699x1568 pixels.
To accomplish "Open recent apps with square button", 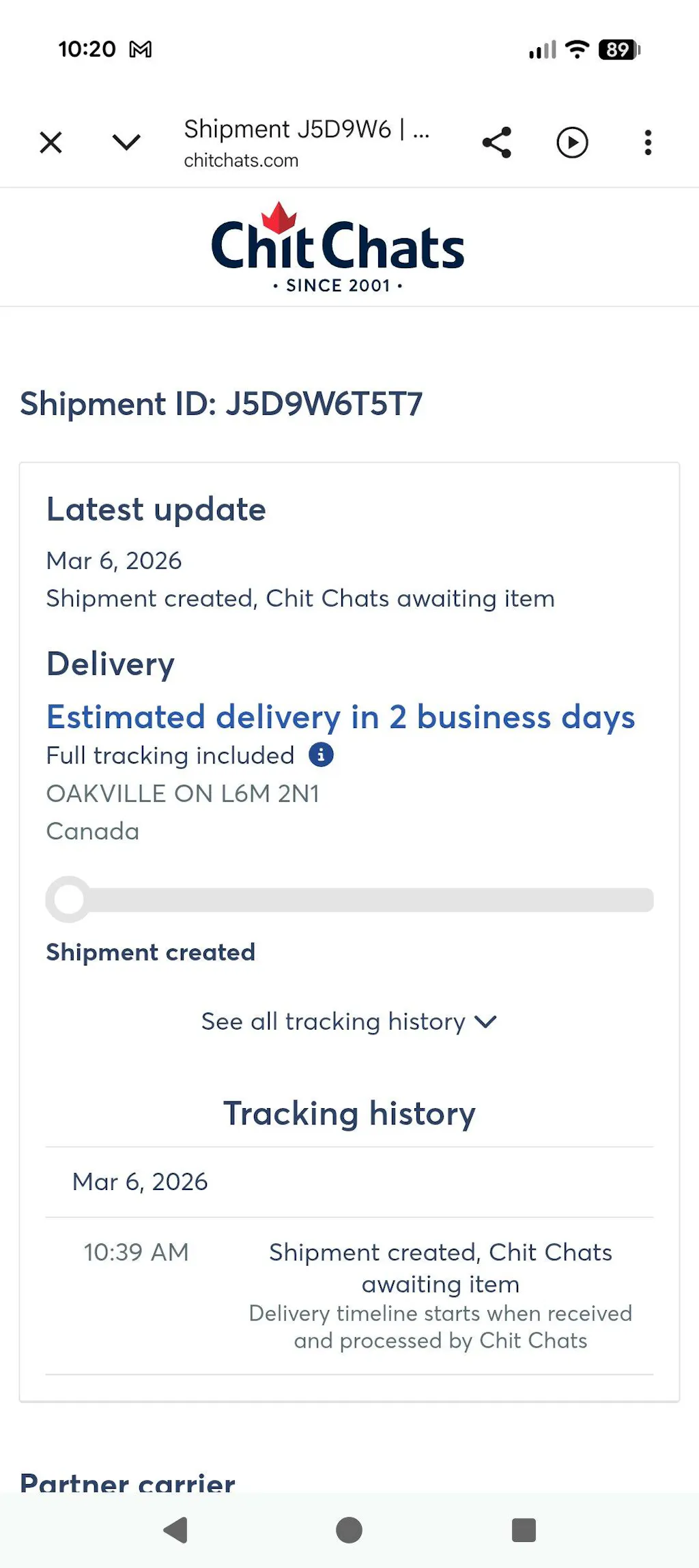I will coord(524,1530).
